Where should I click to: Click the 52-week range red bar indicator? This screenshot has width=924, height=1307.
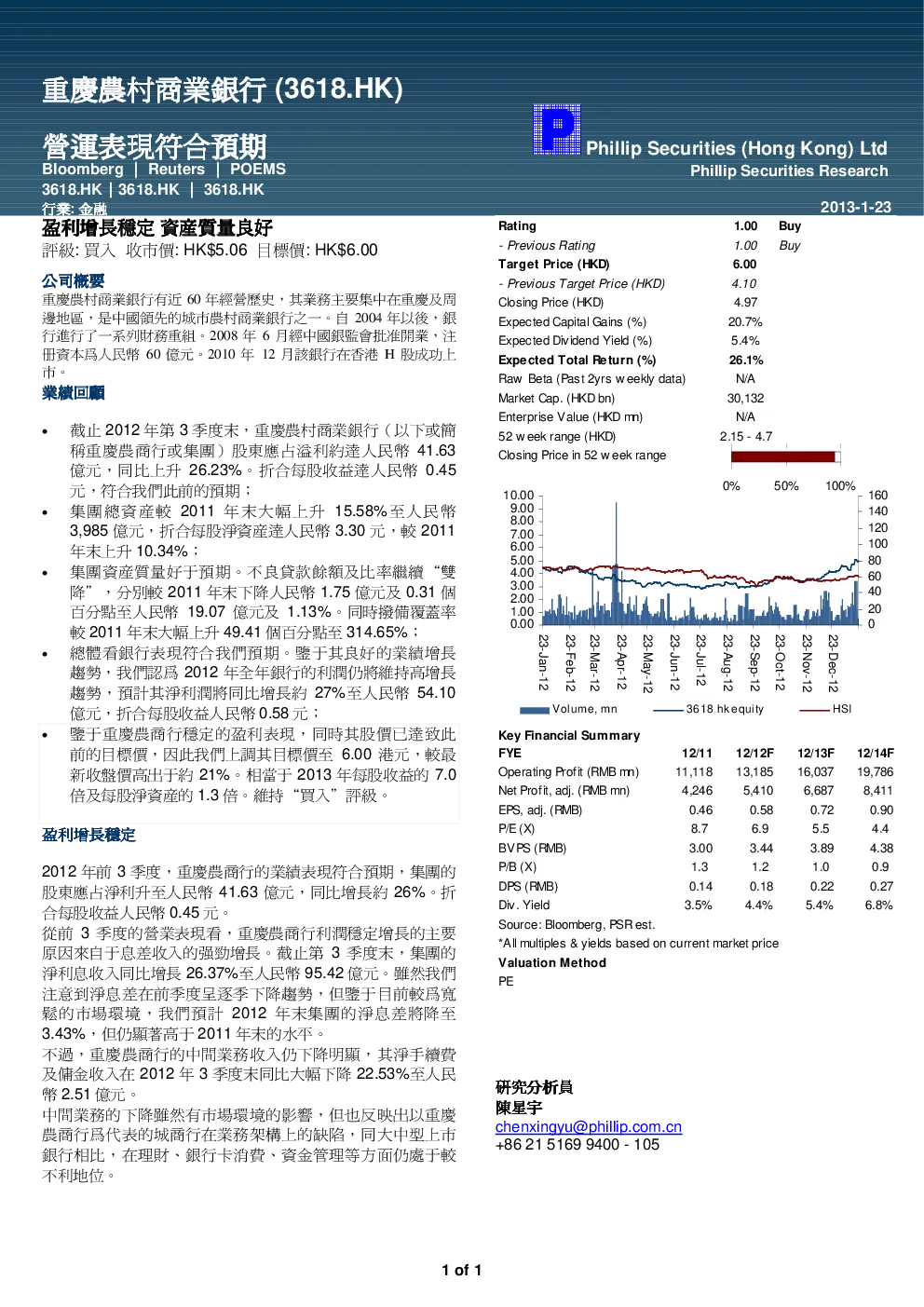783,456
